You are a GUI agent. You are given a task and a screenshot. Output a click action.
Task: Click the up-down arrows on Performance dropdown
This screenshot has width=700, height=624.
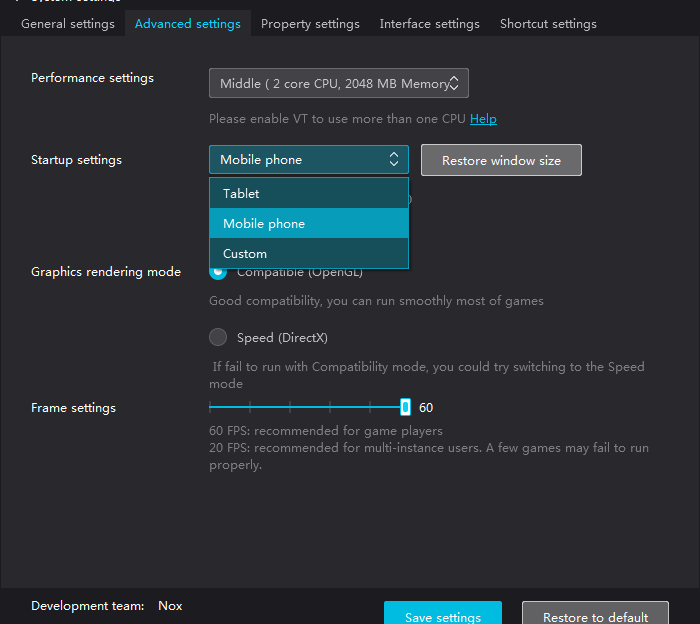[454, 84]
